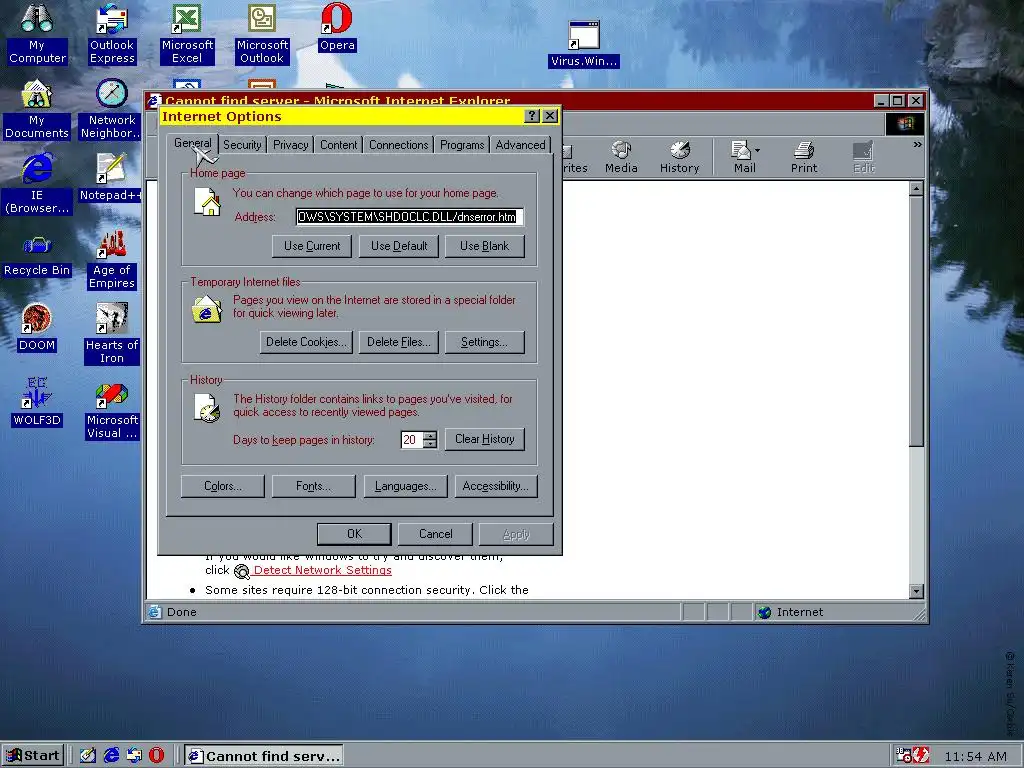Viewport: 1024px width, 768px height.
Task: Click the Media toolbar button in Internet Explorer
Action: (x=621, y=157)
